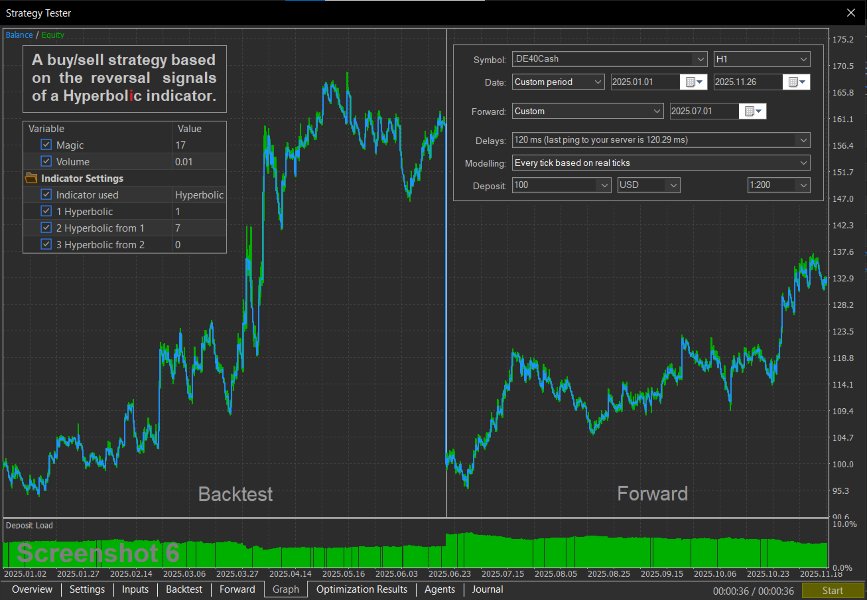Image resolution: width=867 pixels, height=600 pixels.
Task: Toggle the Indicator used checkbox
Action: (46, 195)
